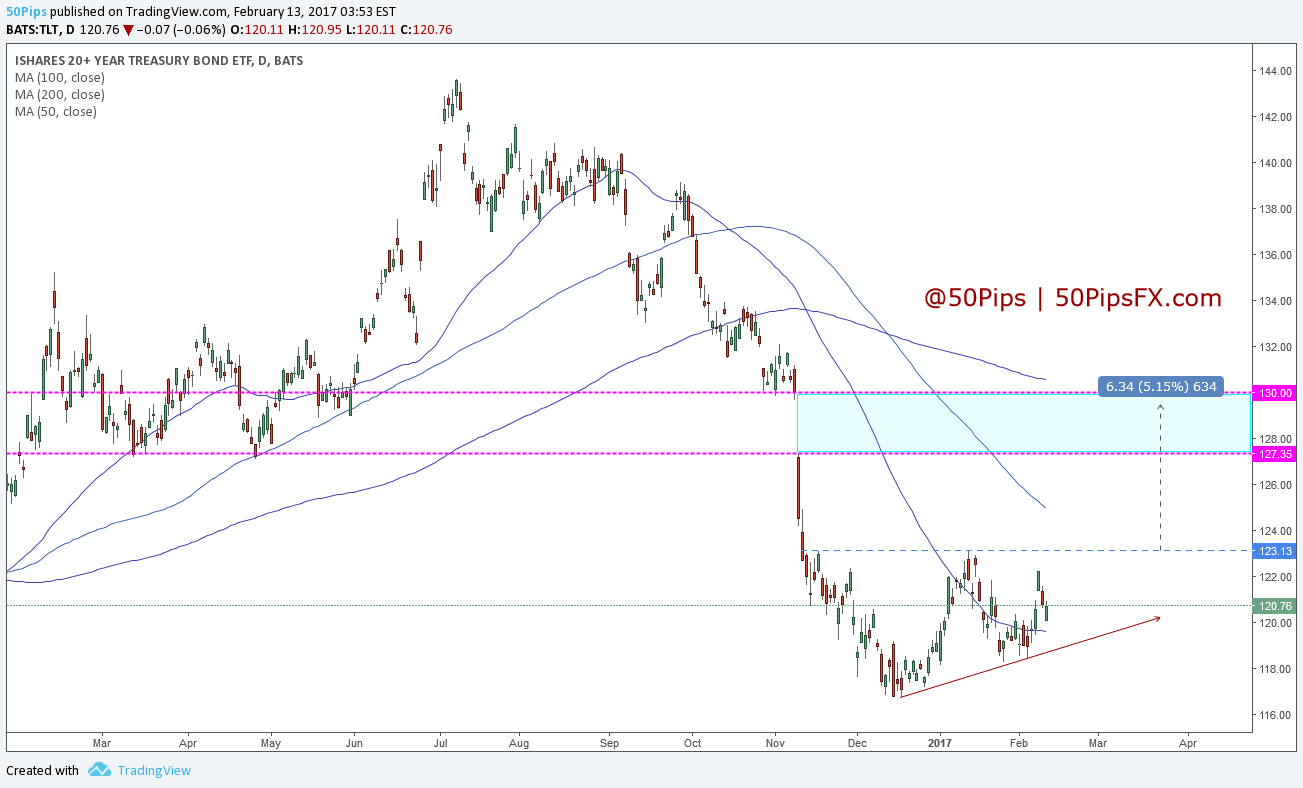Click the Feb label on time axis
The image size is (1303, 788).
[x=1019, y=744]
